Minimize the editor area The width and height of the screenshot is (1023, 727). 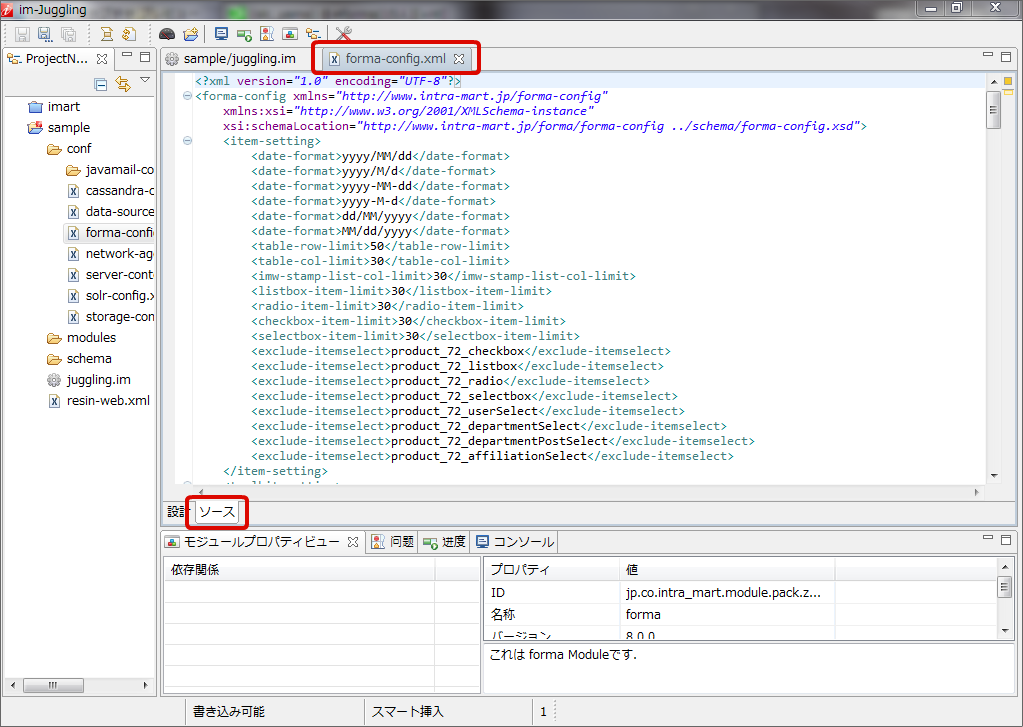point(988,55)
